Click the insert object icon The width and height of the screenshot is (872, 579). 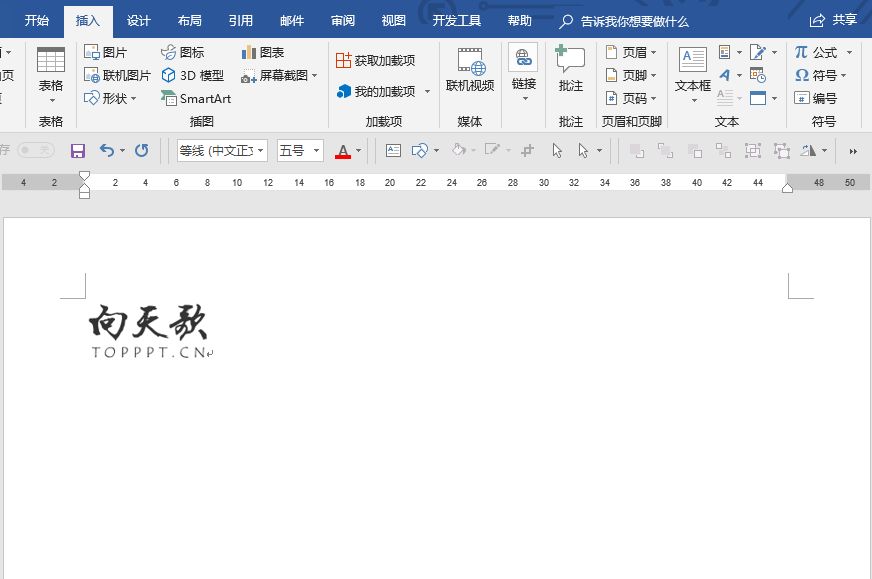[758, 98]
